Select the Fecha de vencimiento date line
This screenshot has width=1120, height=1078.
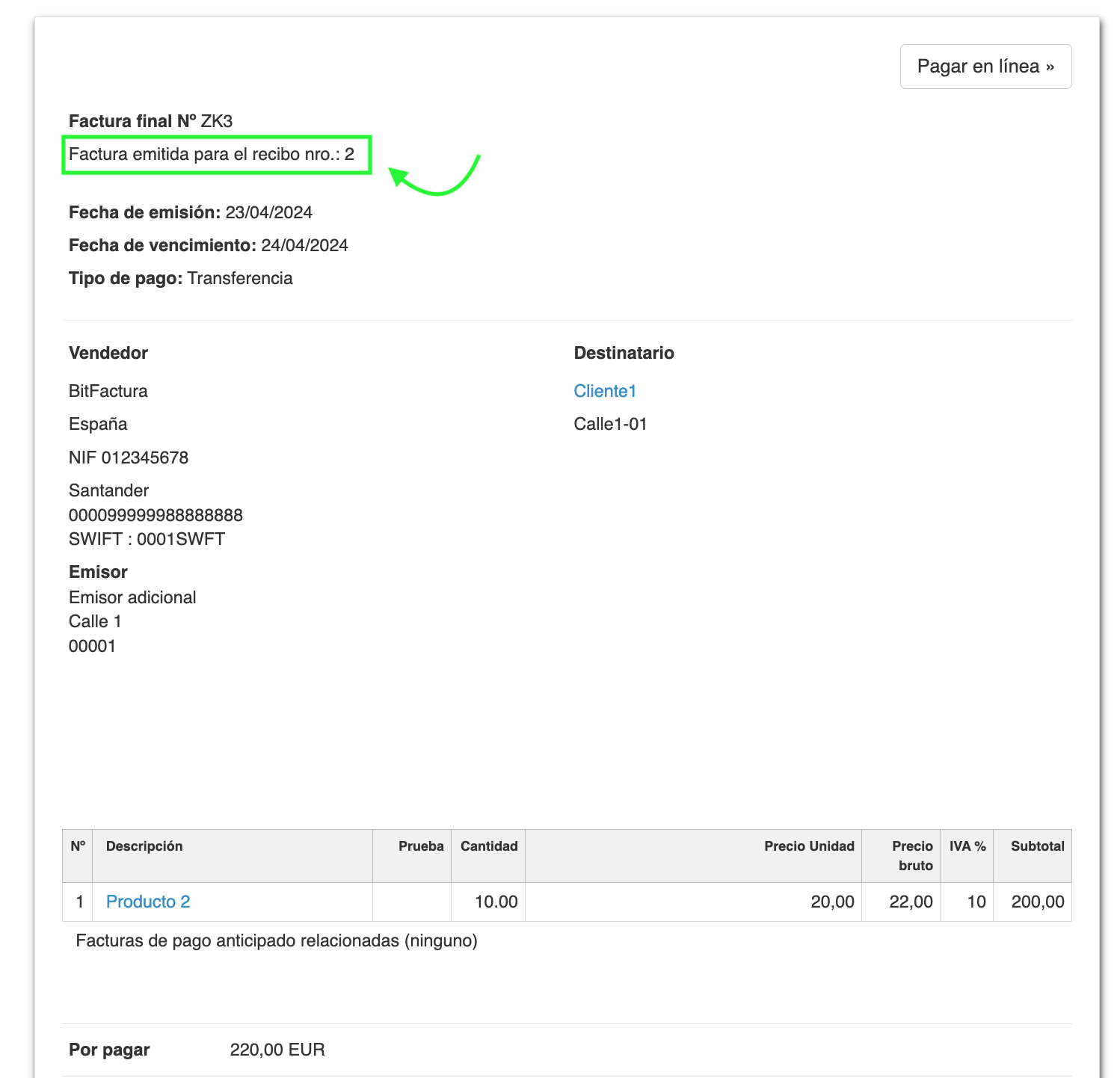[209, 245]
